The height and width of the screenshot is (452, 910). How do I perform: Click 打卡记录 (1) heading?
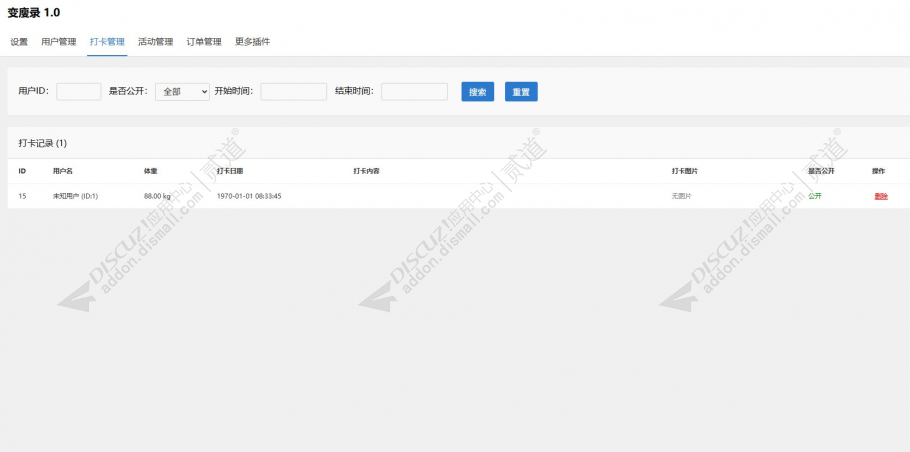coord(42,143)
